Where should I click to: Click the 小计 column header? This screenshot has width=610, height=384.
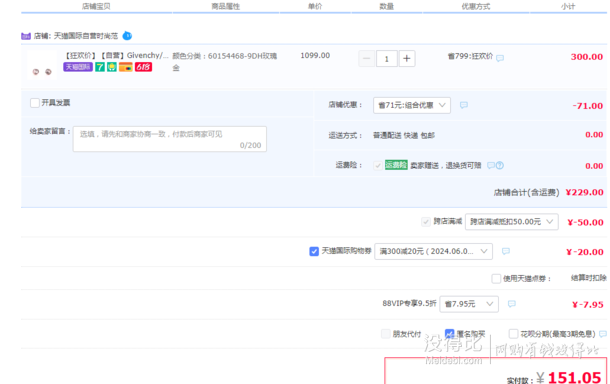[x=568, y=6]
